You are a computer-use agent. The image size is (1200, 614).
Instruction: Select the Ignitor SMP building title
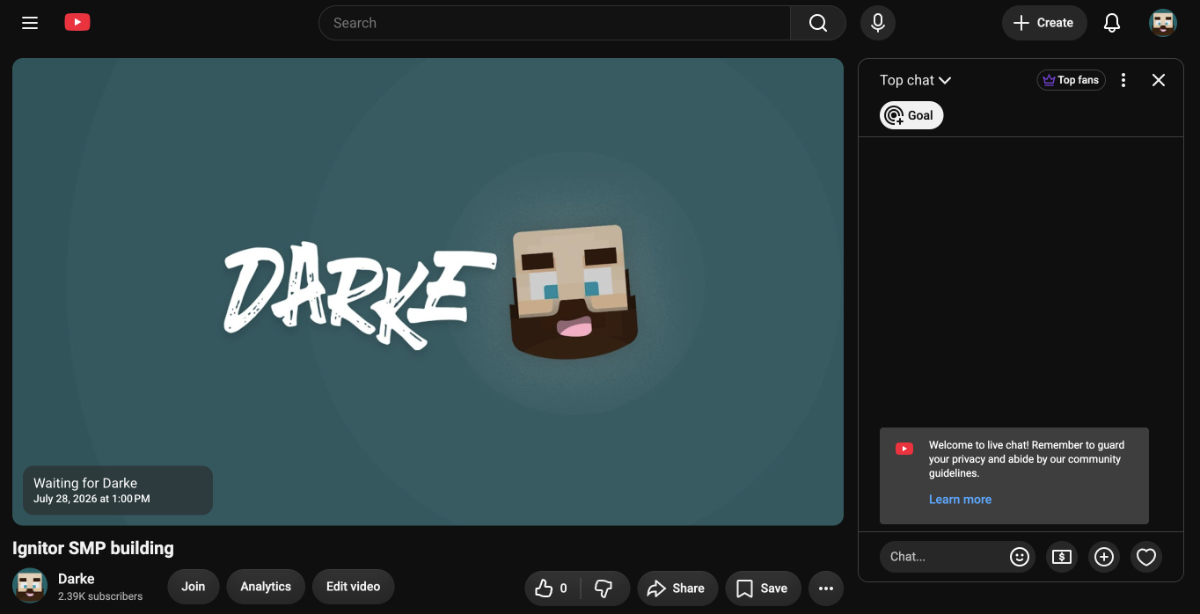point(93,548)
